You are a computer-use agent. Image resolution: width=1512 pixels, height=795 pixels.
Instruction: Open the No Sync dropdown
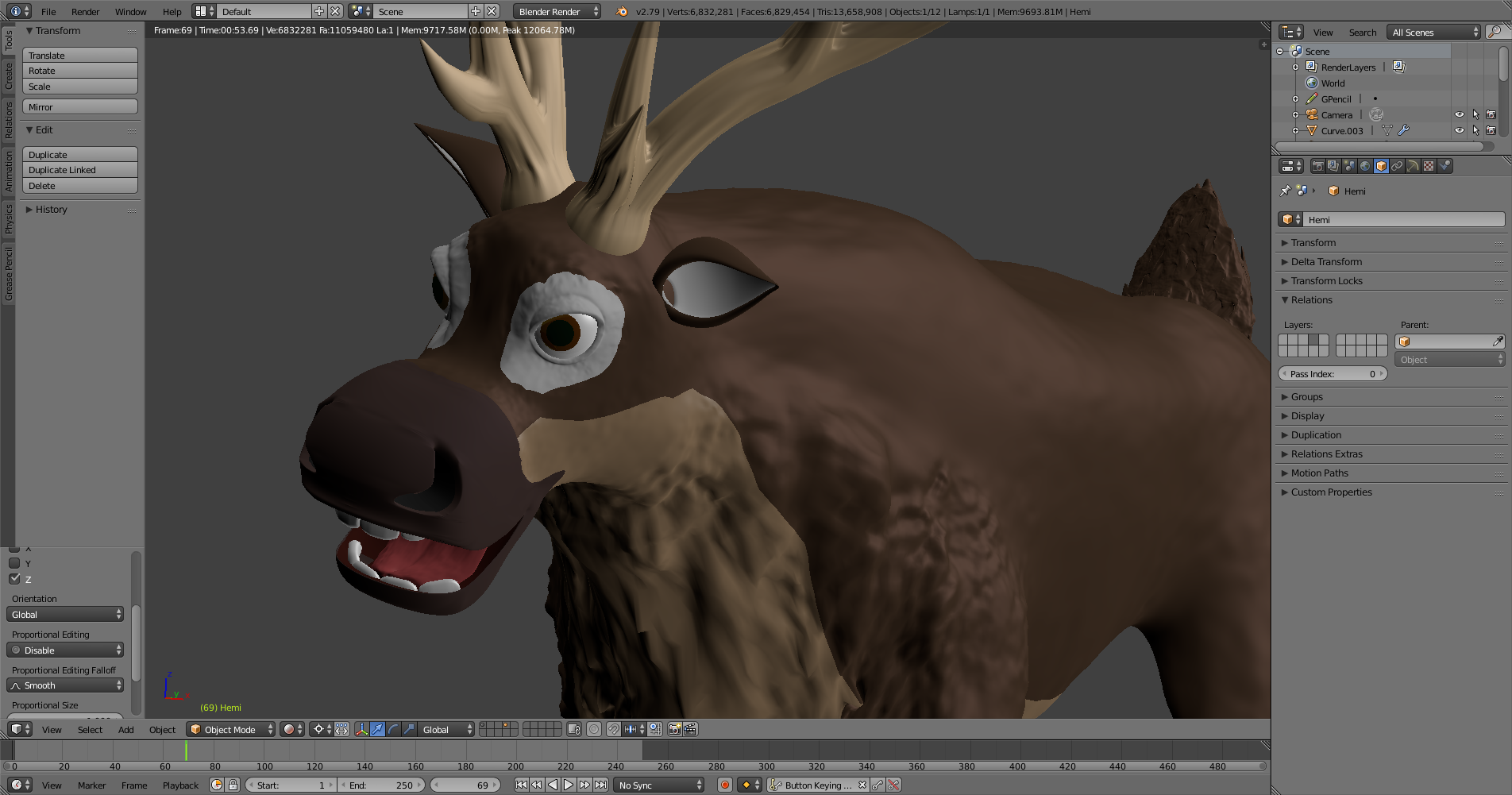[x=660, y=785]
